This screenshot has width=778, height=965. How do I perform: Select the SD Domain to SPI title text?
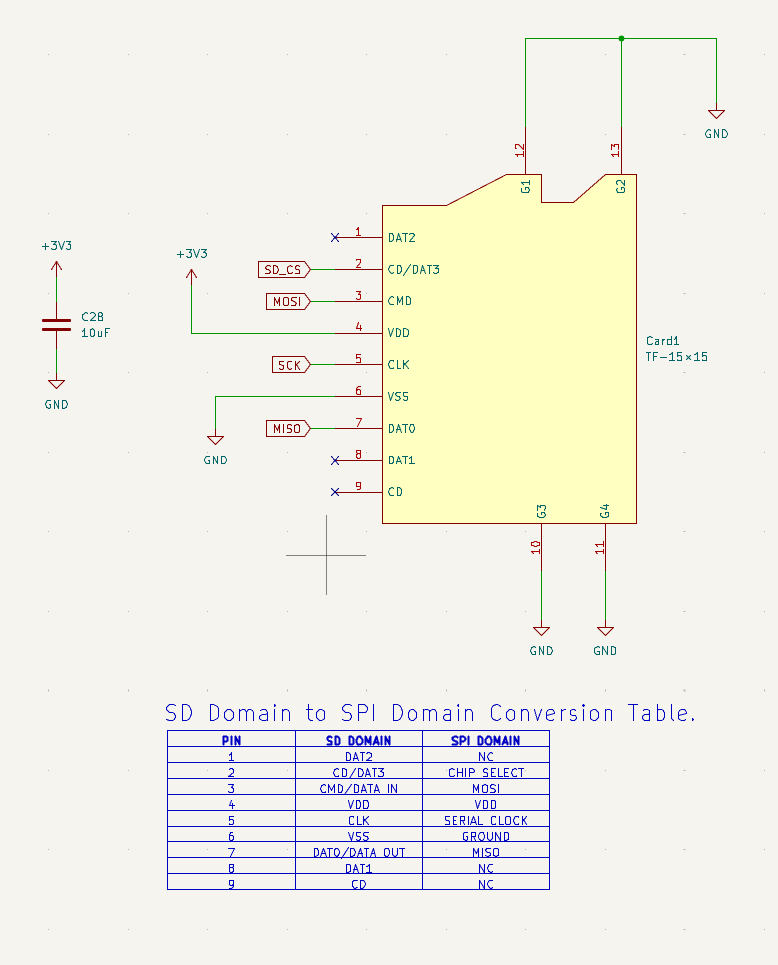pos(430,713)
